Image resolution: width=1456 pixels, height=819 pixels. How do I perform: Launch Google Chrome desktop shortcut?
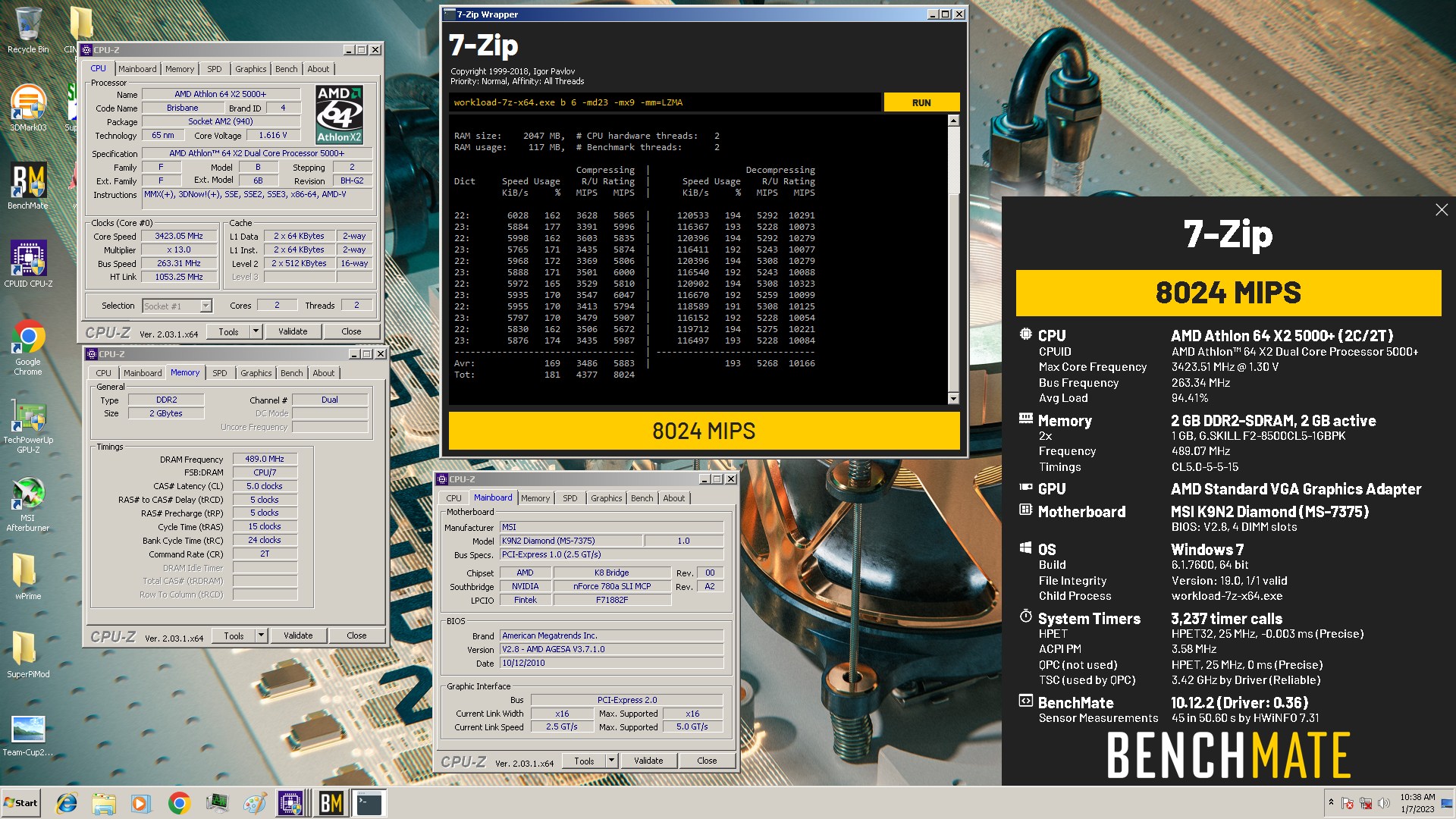click(28, 347)
